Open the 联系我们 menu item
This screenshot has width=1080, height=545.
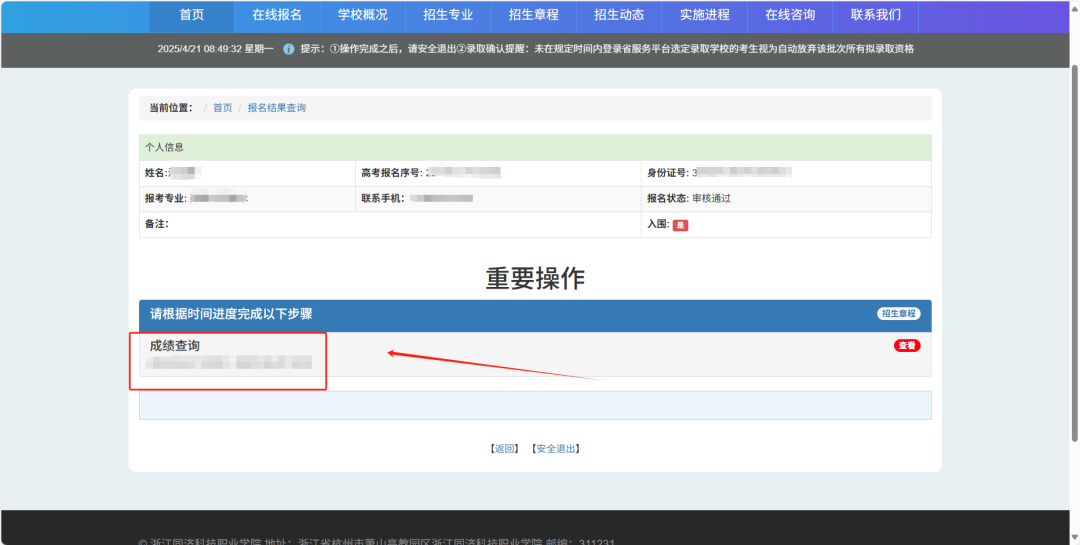tap(875, 15)
